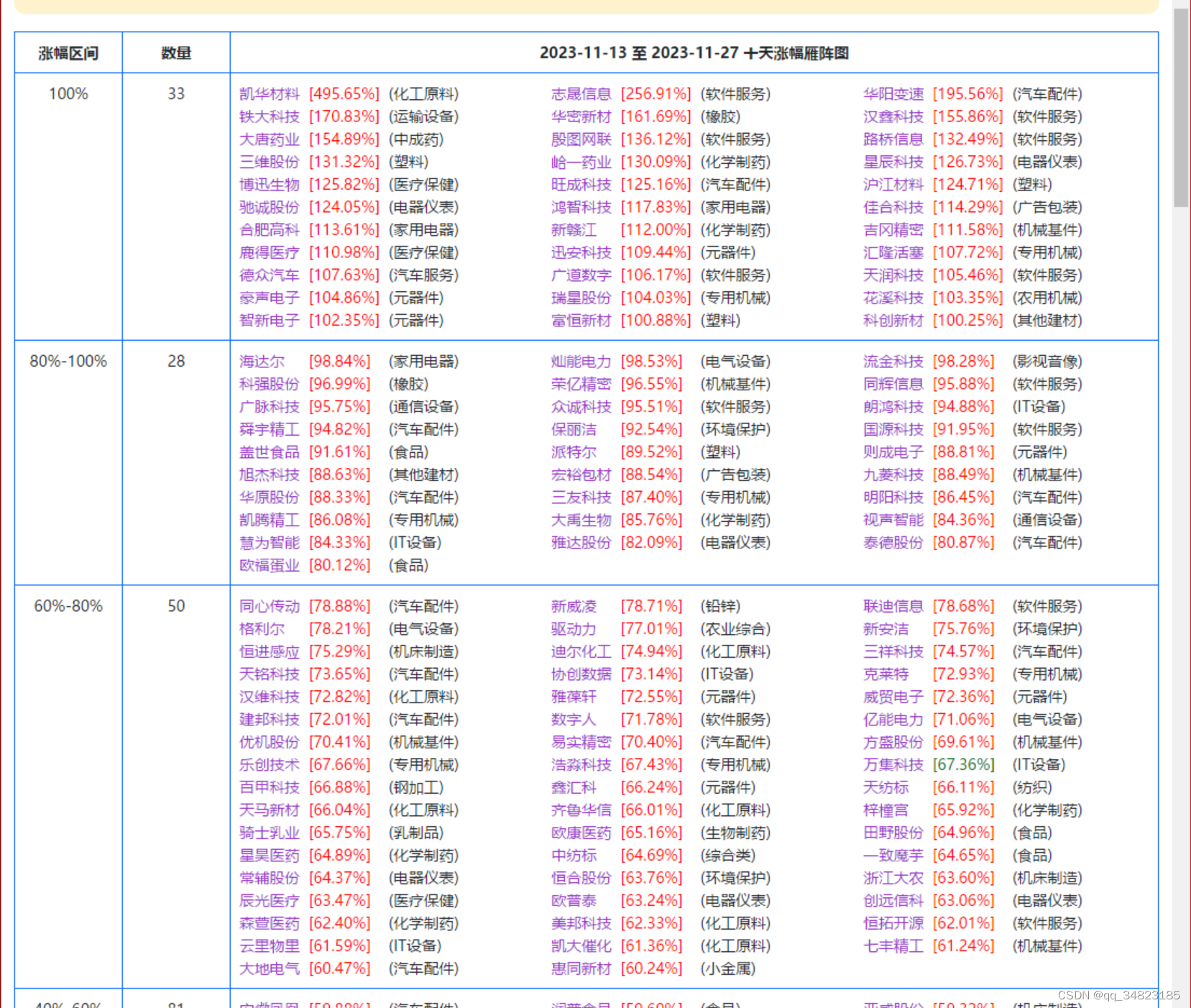Viewport: 1191px width, 1008px height.
Task: Click the 鹿得医疗 link
Action: coord(270,252)
